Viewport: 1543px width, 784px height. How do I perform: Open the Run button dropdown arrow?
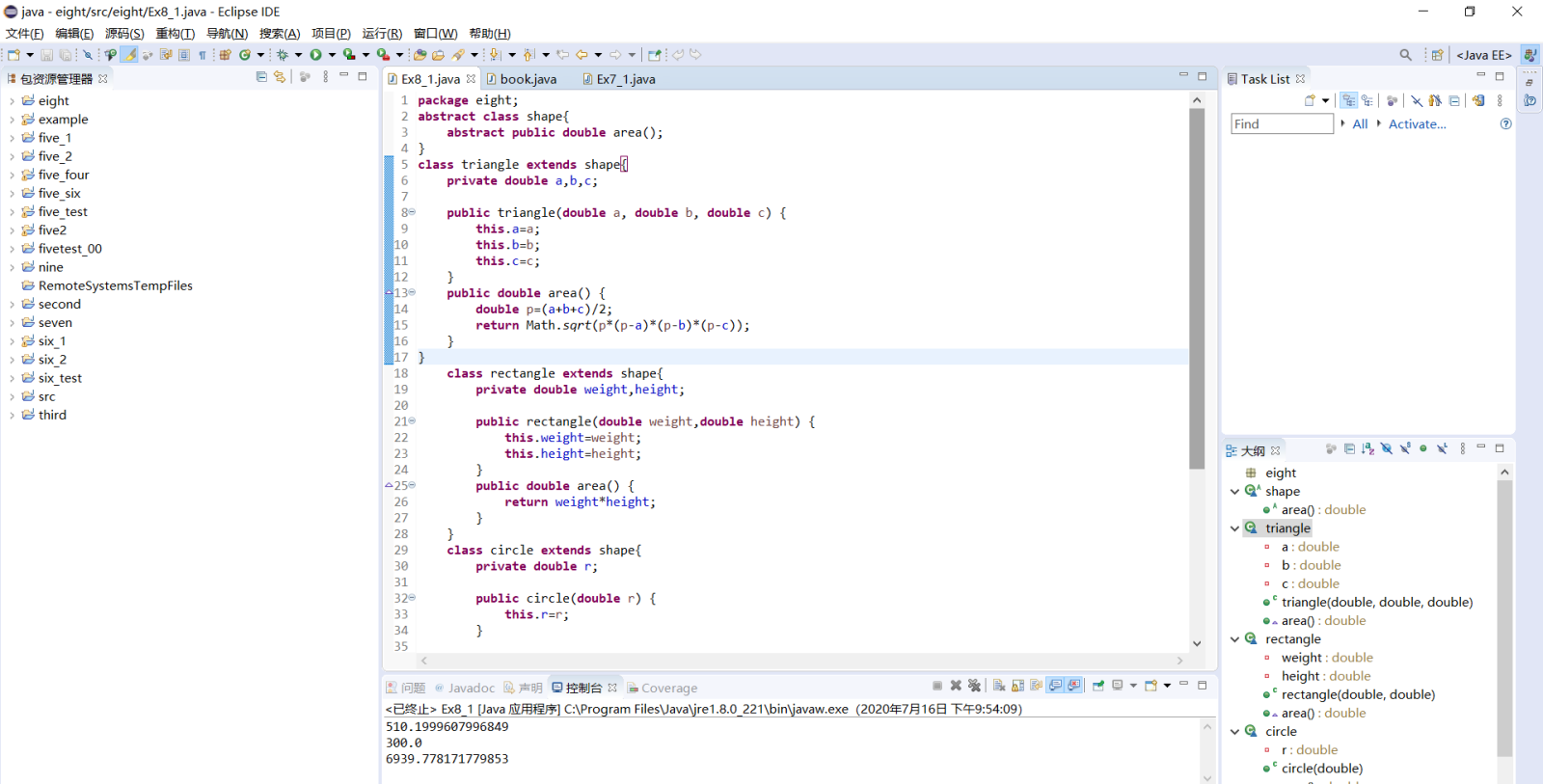click(x=332, y=55)
